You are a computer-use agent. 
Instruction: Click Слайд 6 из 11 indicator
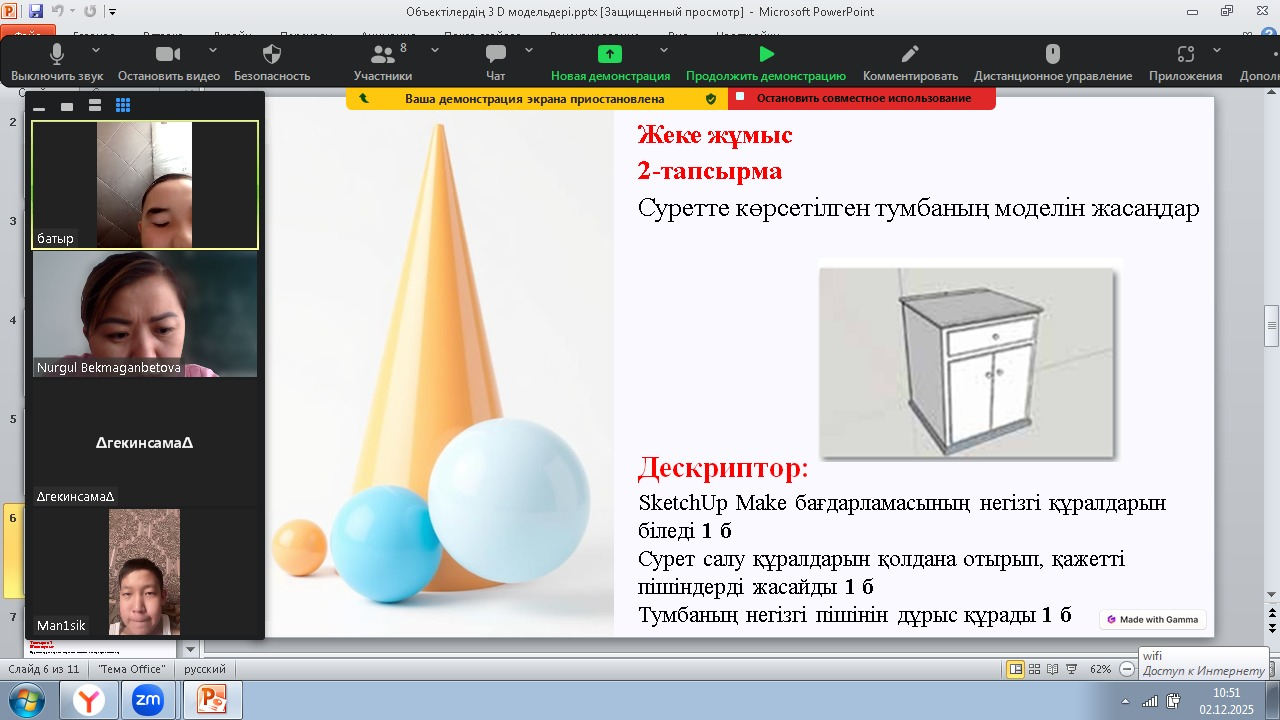pos(45,668)
